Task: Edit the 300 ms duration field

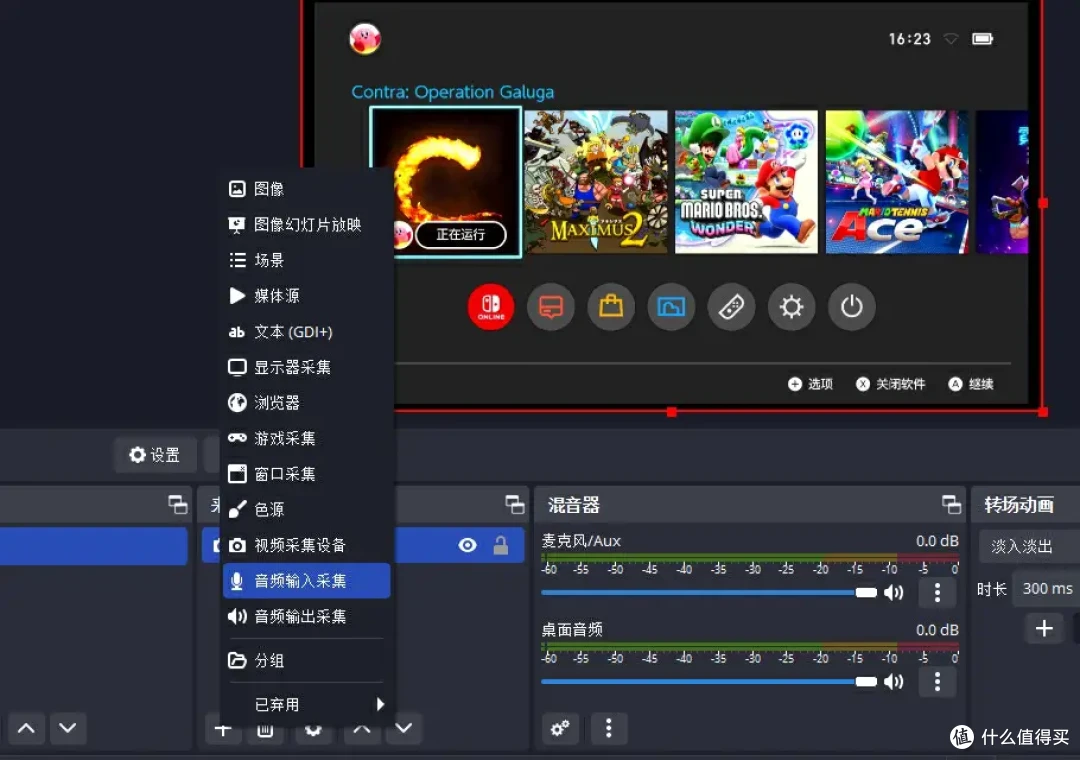Action: click(x=1046, y=588)
